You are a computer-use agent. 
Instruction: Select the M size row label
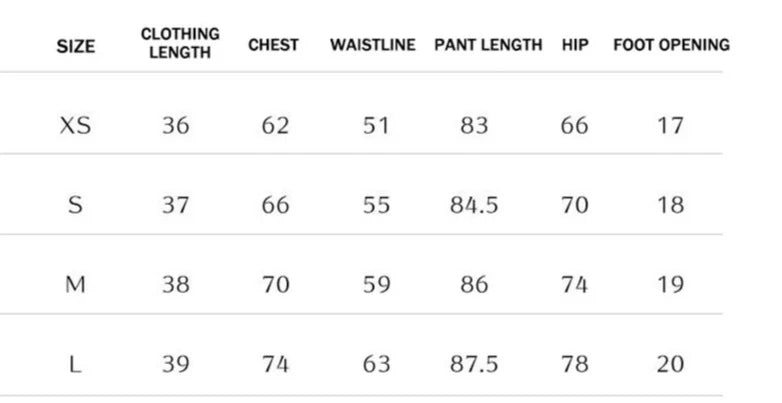coord(75,284)
